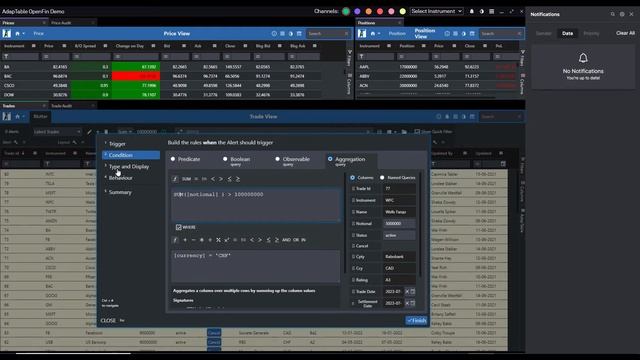Screen dimensions: 640x360
Task: Open Latest Trades layout dropdown
Action: [57, 132]
